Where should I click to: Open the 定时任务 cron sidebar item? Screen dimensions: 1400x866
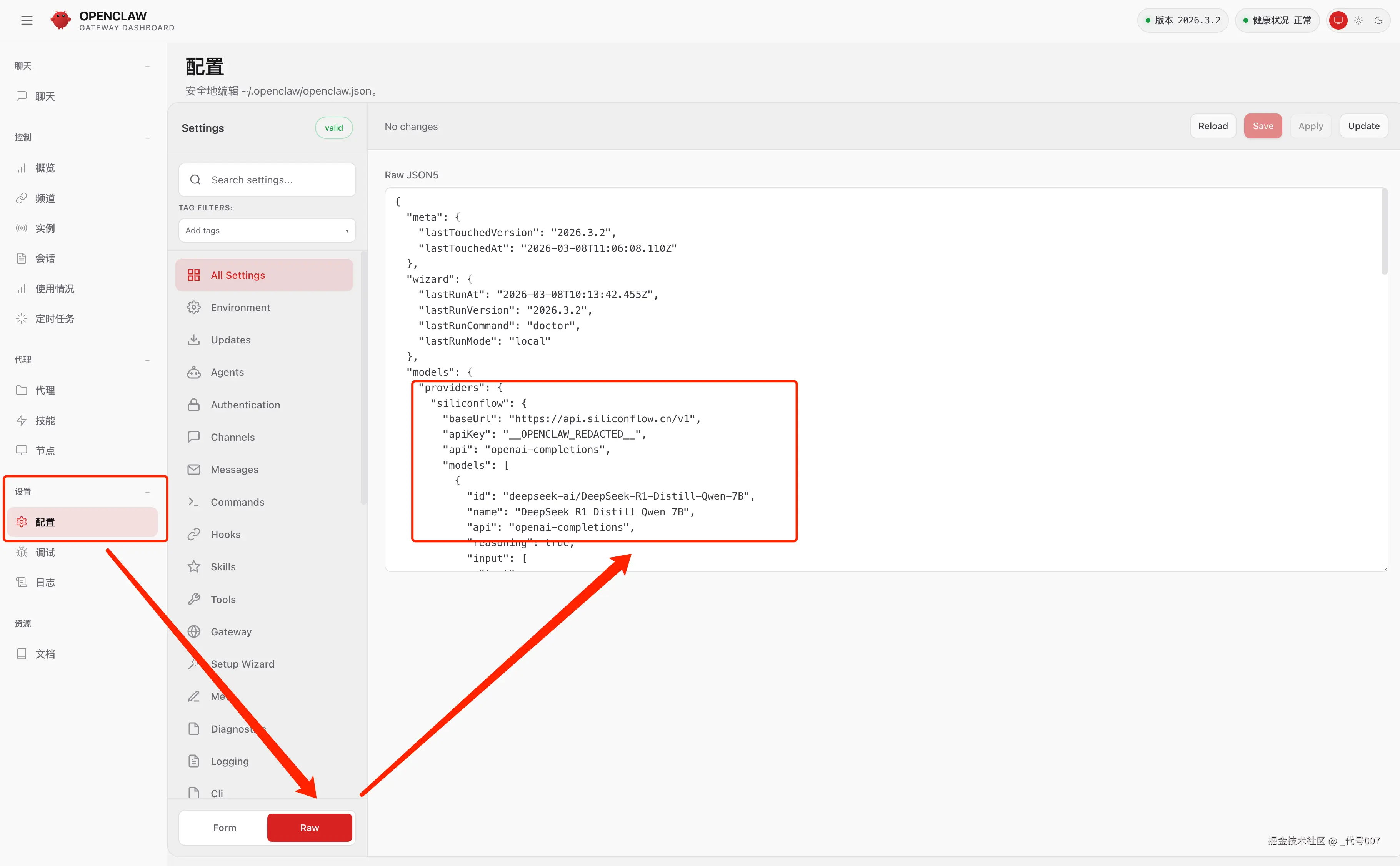[x=54, y=318]
